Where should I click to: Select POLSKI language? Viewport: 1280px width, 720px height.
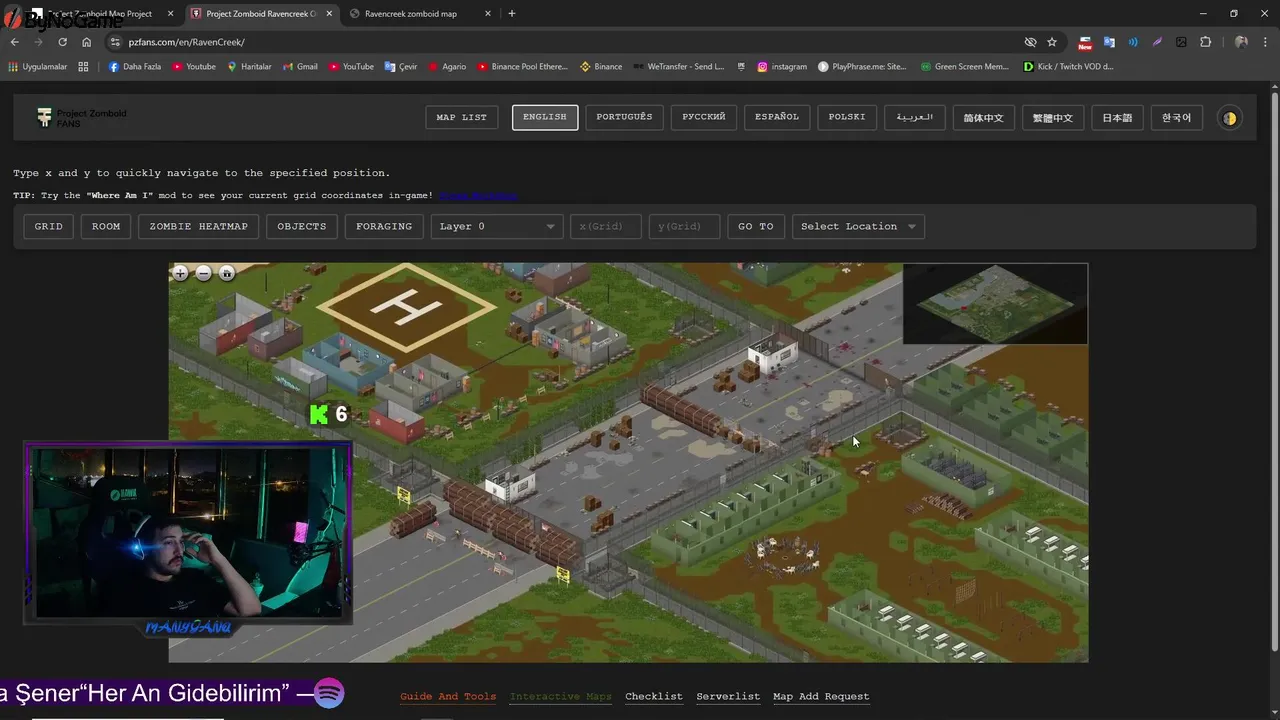click(847, 118)
